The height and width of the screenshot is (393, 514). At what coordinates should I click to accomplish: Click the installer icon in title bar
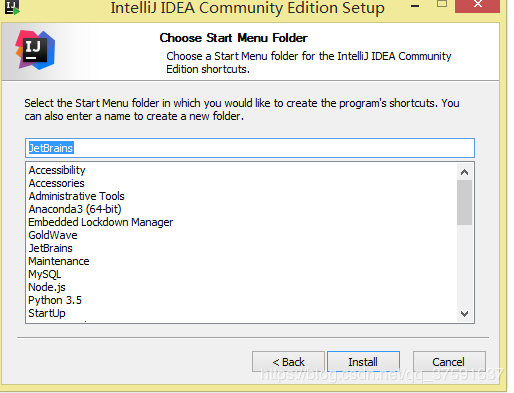[12, 7]
